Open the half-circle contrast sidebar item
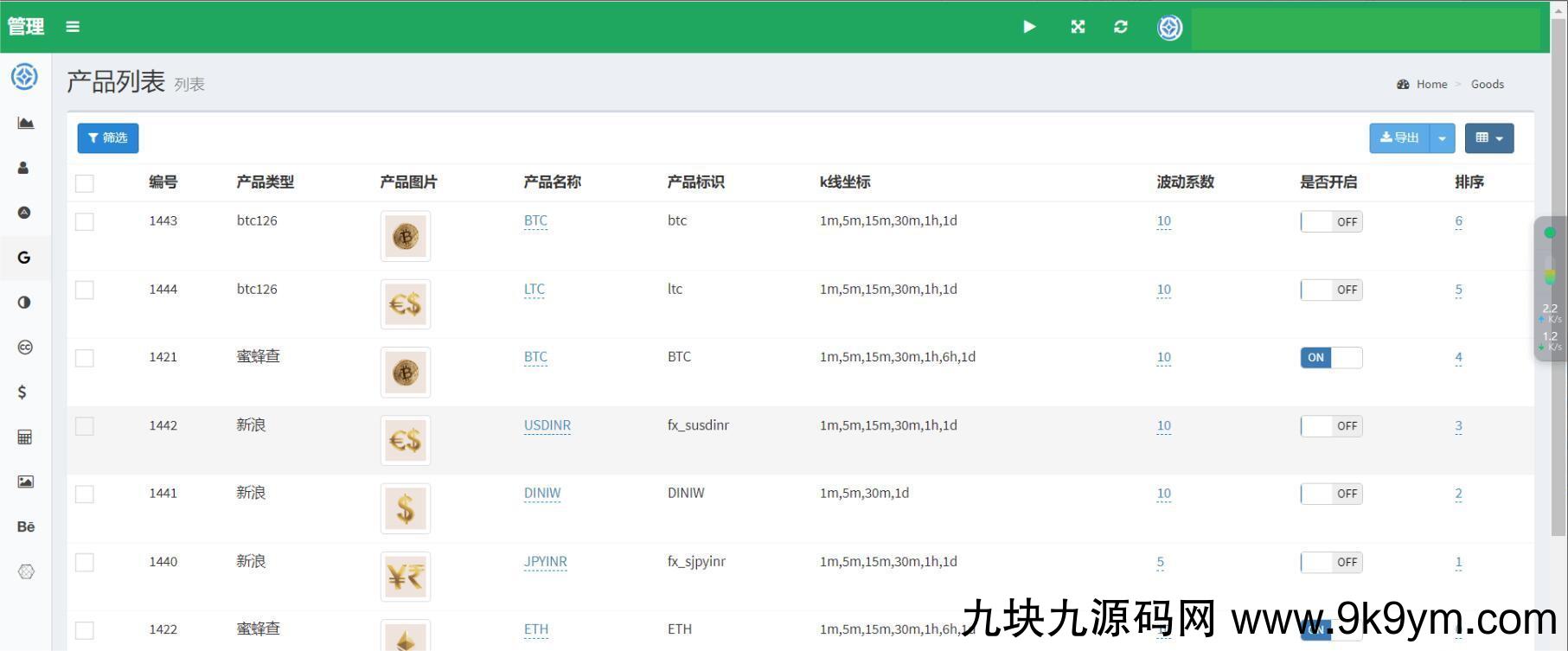Viewport: 1568px width, 651px height. coord(24,303)
